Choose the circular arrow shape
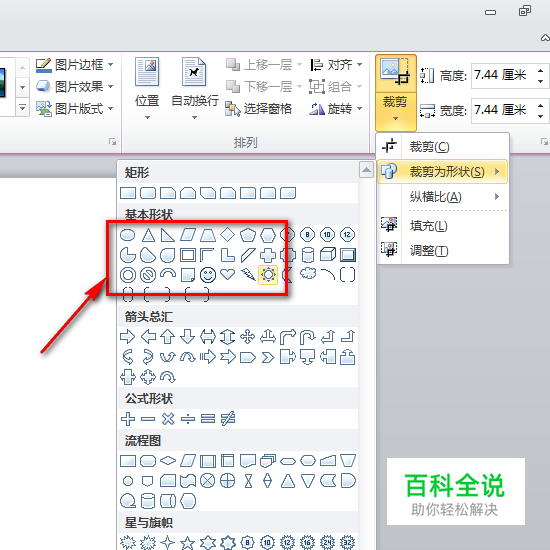The image size is (550, 550). (x=168, y=377)
